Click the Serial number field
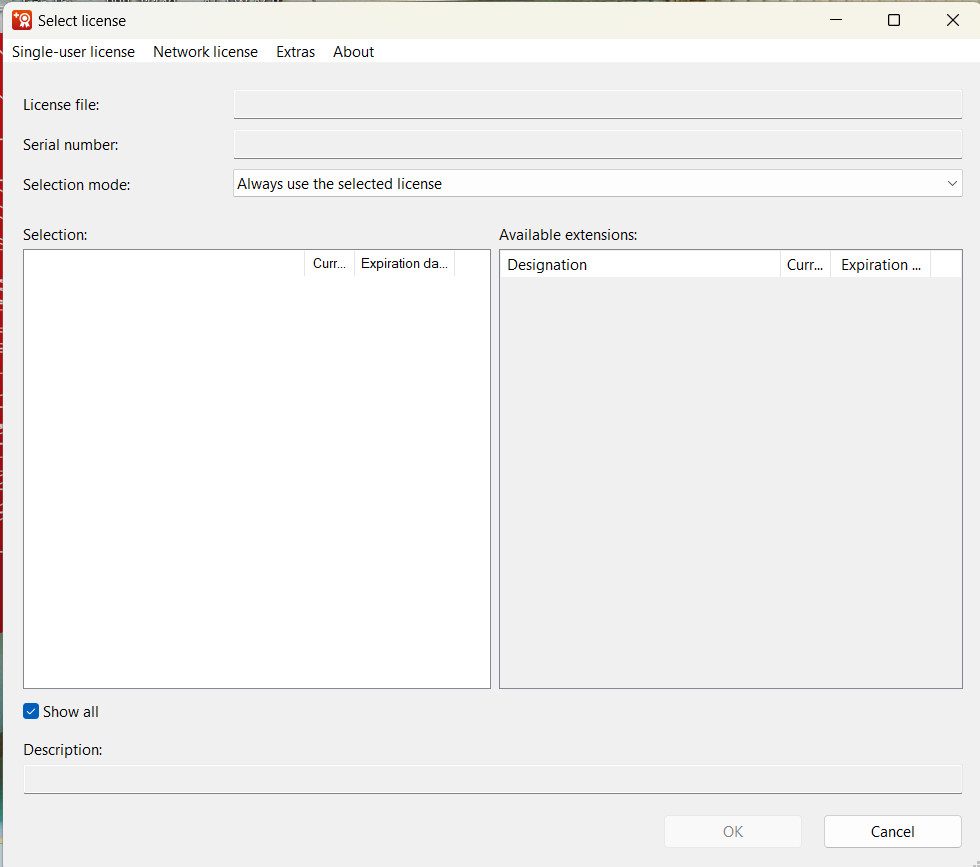Screen dimensions: 980x867 click(x=597, y=145)
